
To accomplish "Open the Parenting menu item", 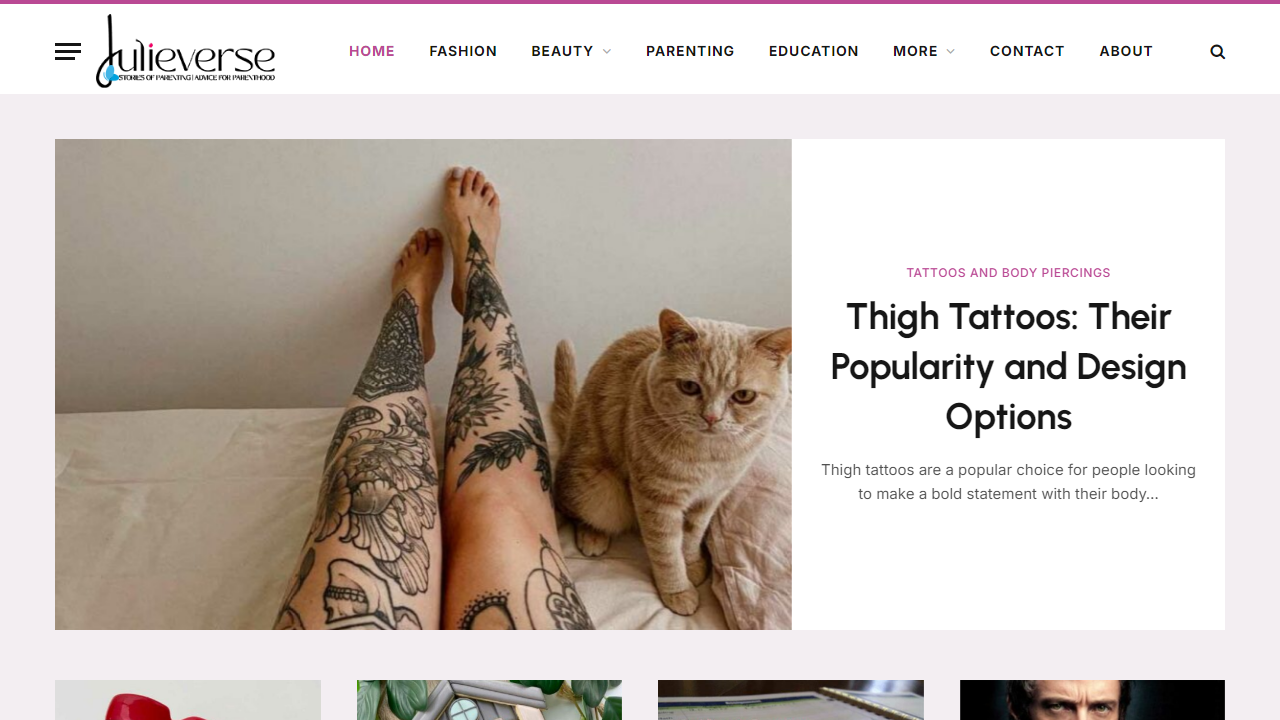I will tap(690, 51).
